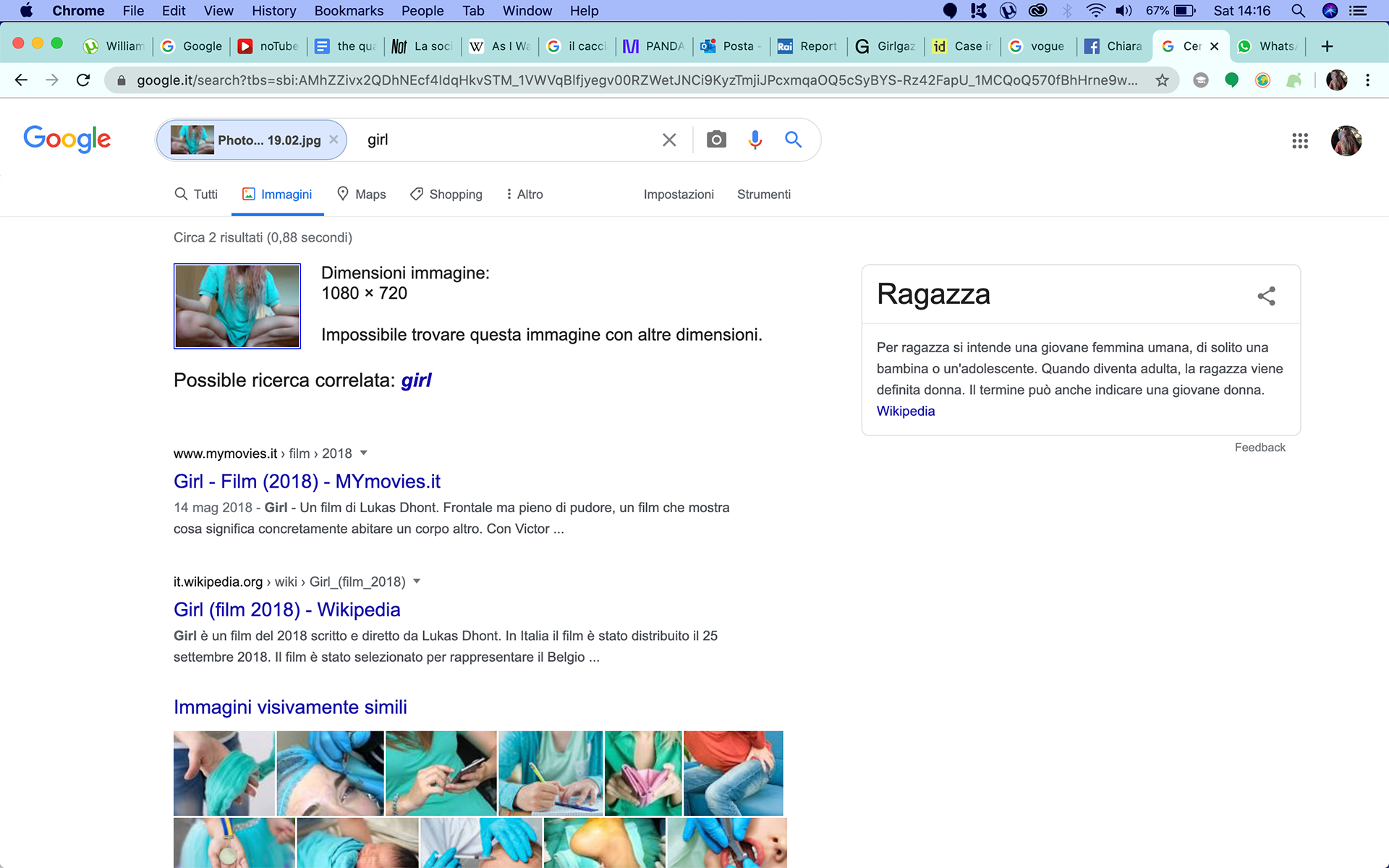This screenshot has height=868, width=1389.
Task: Open macOS Spotlight search
Action: coord(1298,11)
